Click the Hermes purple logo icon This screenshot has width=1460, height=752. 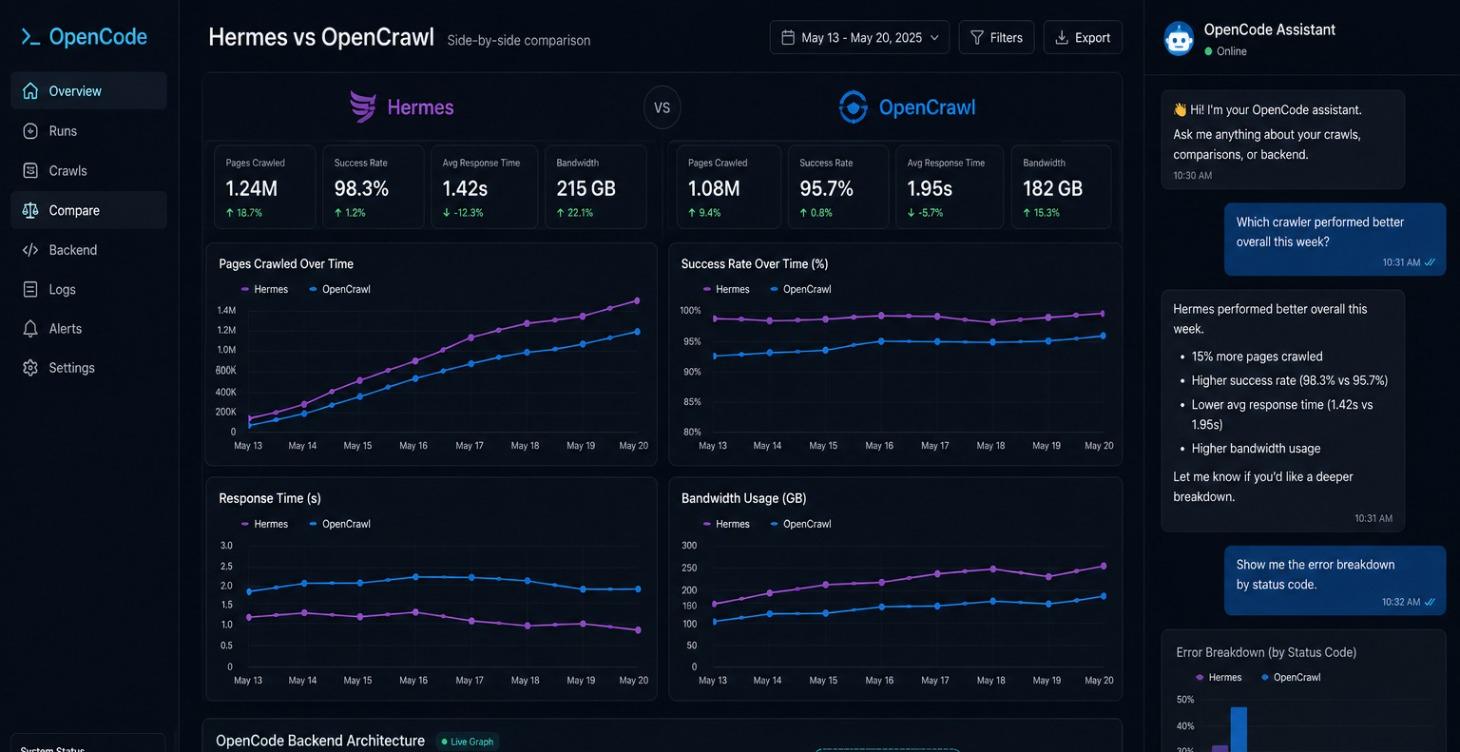363,107
